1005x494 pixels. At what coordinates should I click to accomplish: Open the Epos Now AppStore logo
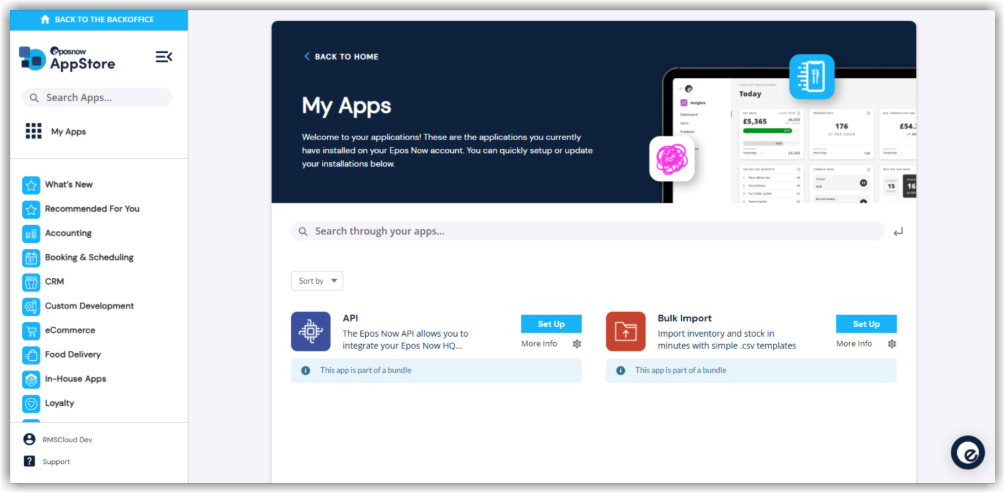(67, 58)
